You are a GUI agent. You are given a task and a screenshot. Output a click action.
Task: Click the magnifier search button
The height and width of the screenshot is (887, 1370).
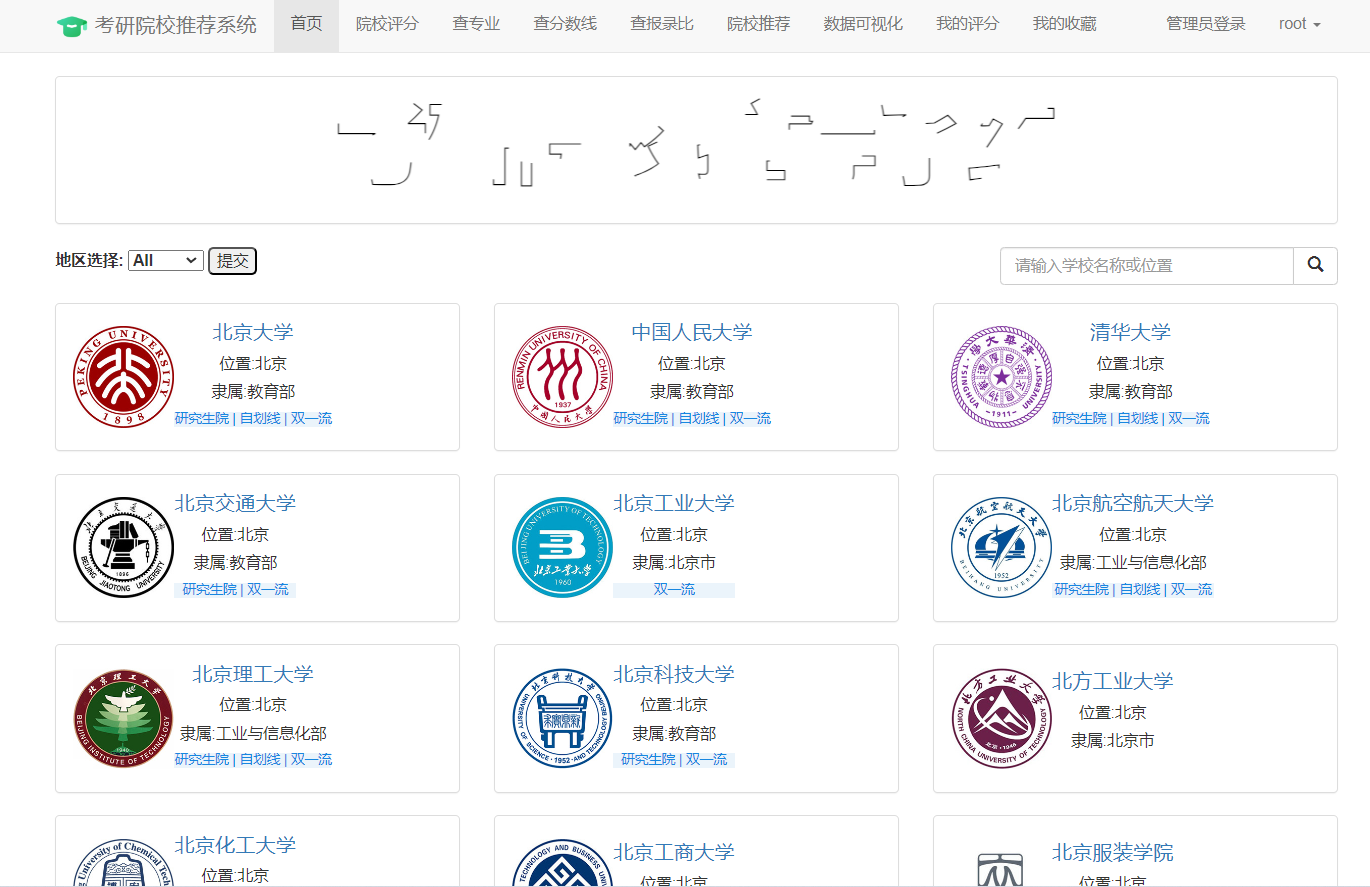point(1315,265)
